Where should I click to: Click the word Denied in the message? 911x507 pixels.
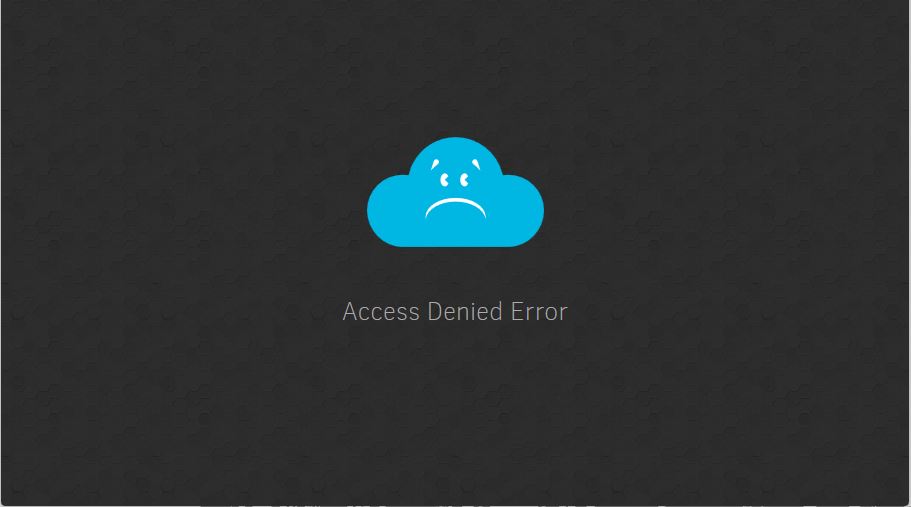(465, 312)
